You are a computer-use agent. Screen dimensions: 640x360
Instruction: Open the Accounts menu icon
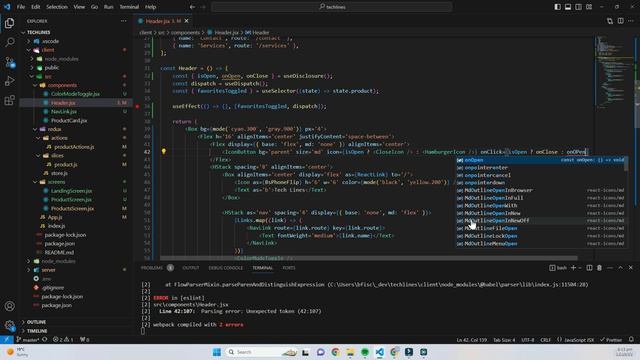coord(9,306)
